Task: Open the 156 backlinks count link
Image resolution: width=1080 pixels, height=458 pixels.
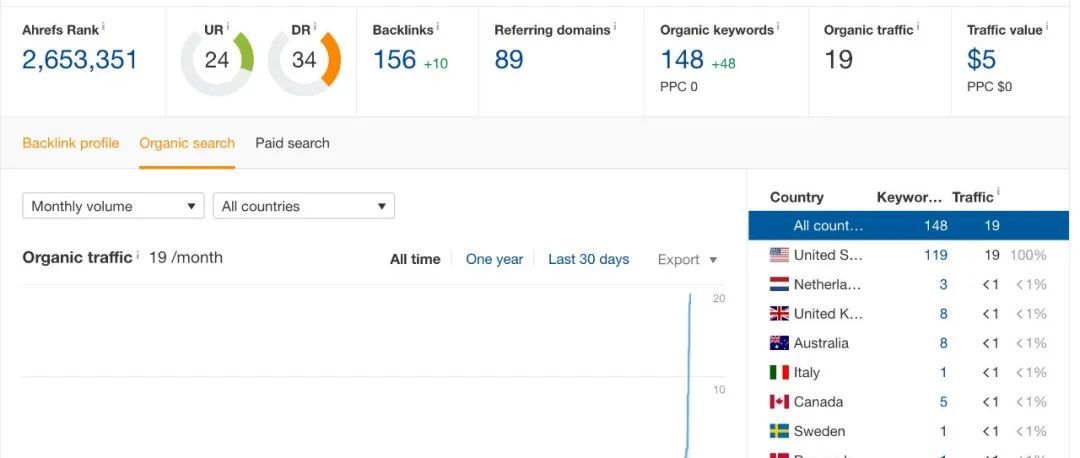Action: [395, 60]
